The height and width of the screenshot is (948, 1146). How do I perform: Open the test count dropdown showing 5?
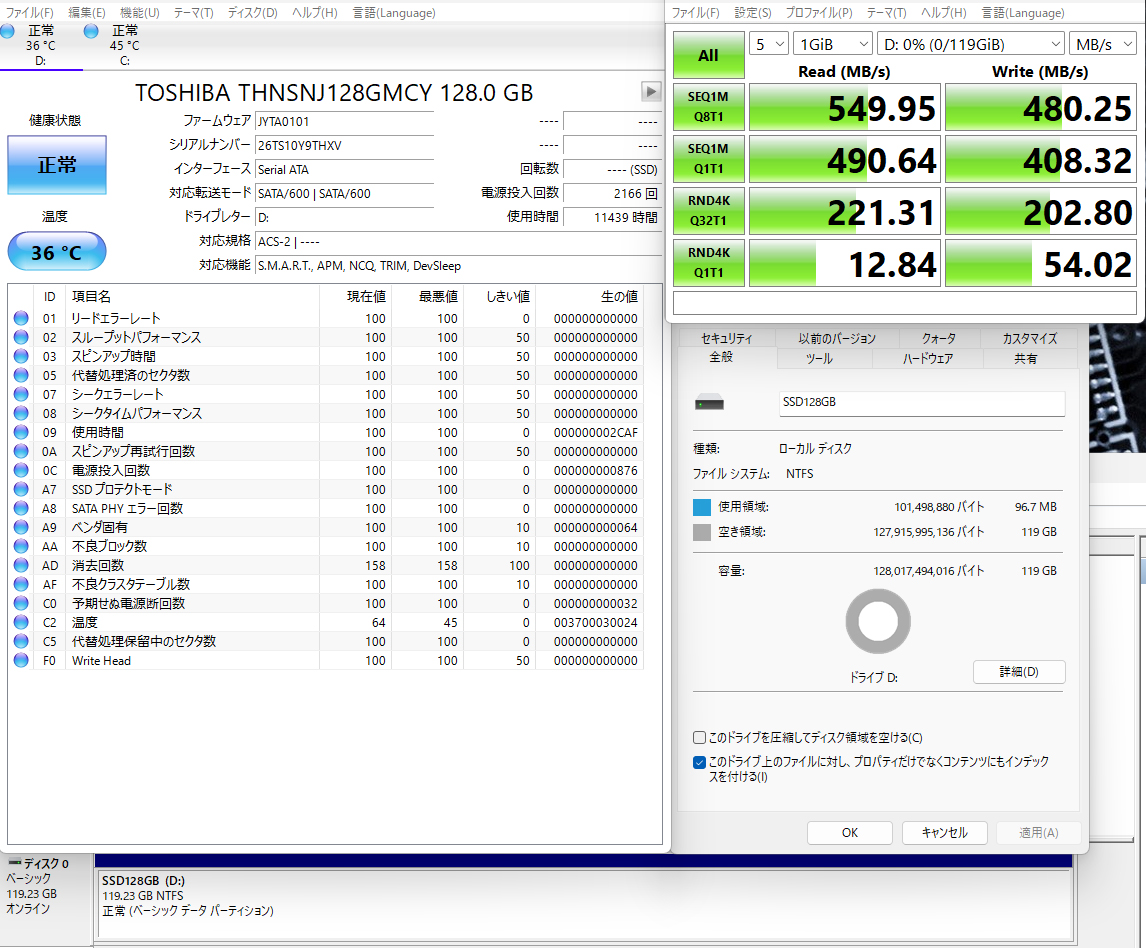[x=769, y=44]
